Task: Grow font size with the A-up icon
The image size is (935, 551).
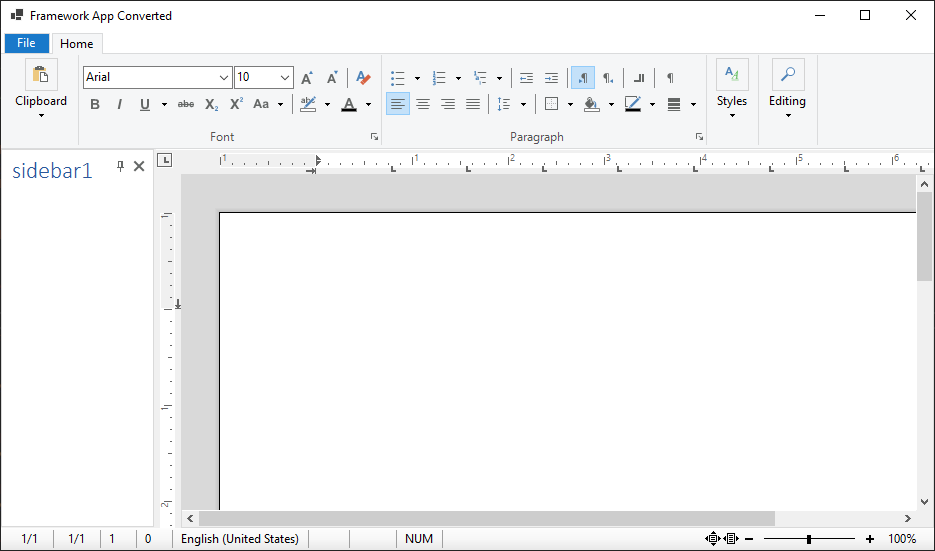Action: [x=307, y=78]
